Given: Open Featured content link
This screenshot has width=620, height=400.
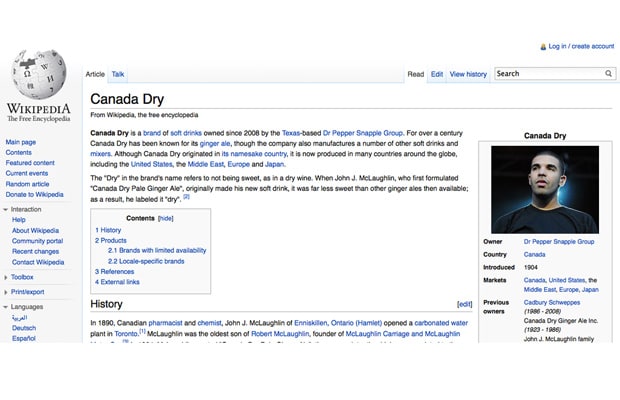Looking at the screenshot, I should (x=30, y=163).
